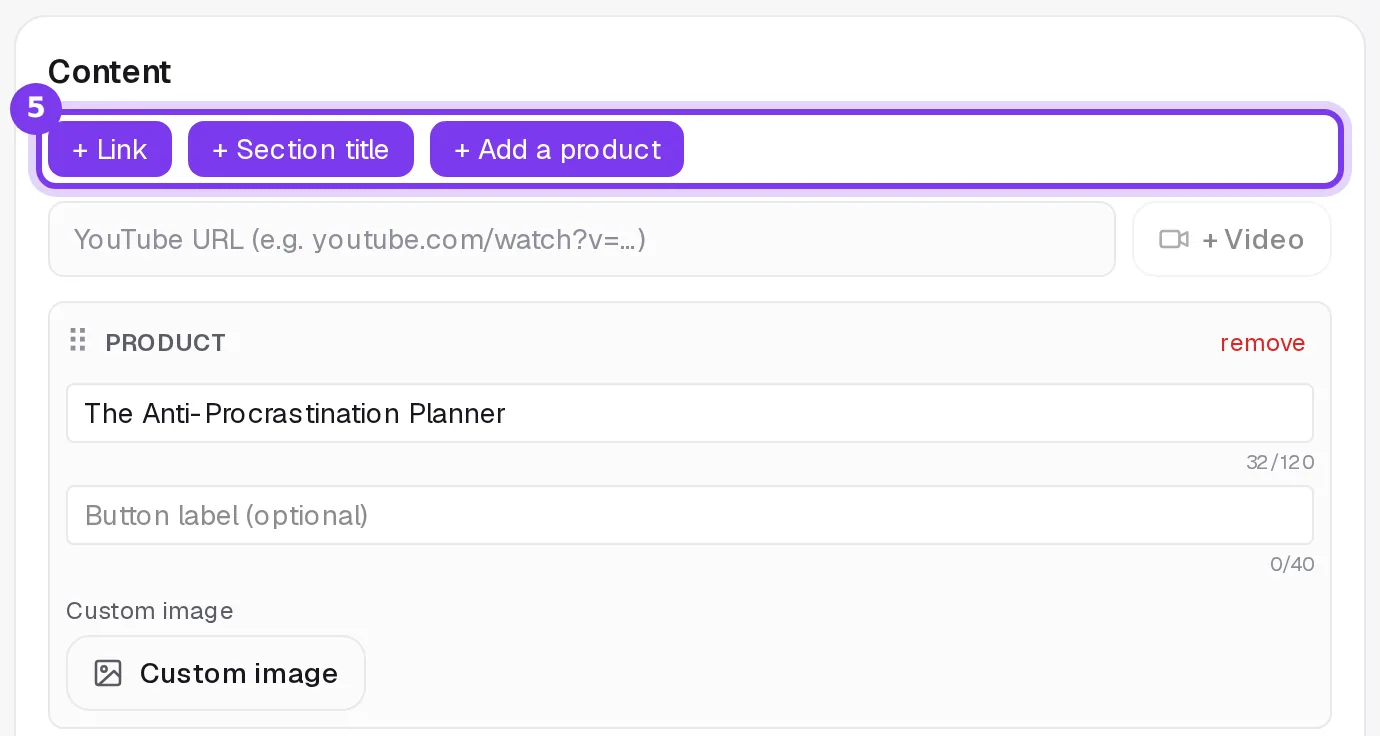Add a new Link block
This screenshot has height=736, width=1380.
click(x=110, y=149)
